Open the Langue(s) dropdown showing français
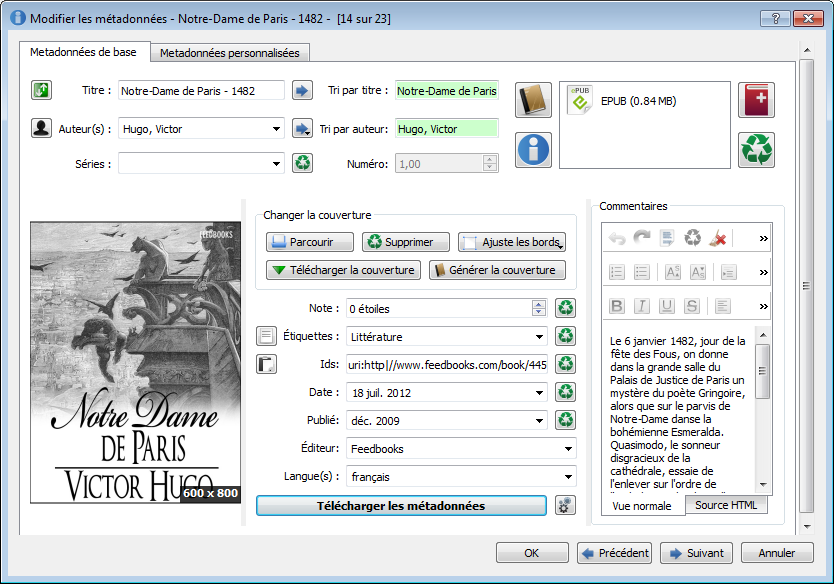 [x=568, y=477]
